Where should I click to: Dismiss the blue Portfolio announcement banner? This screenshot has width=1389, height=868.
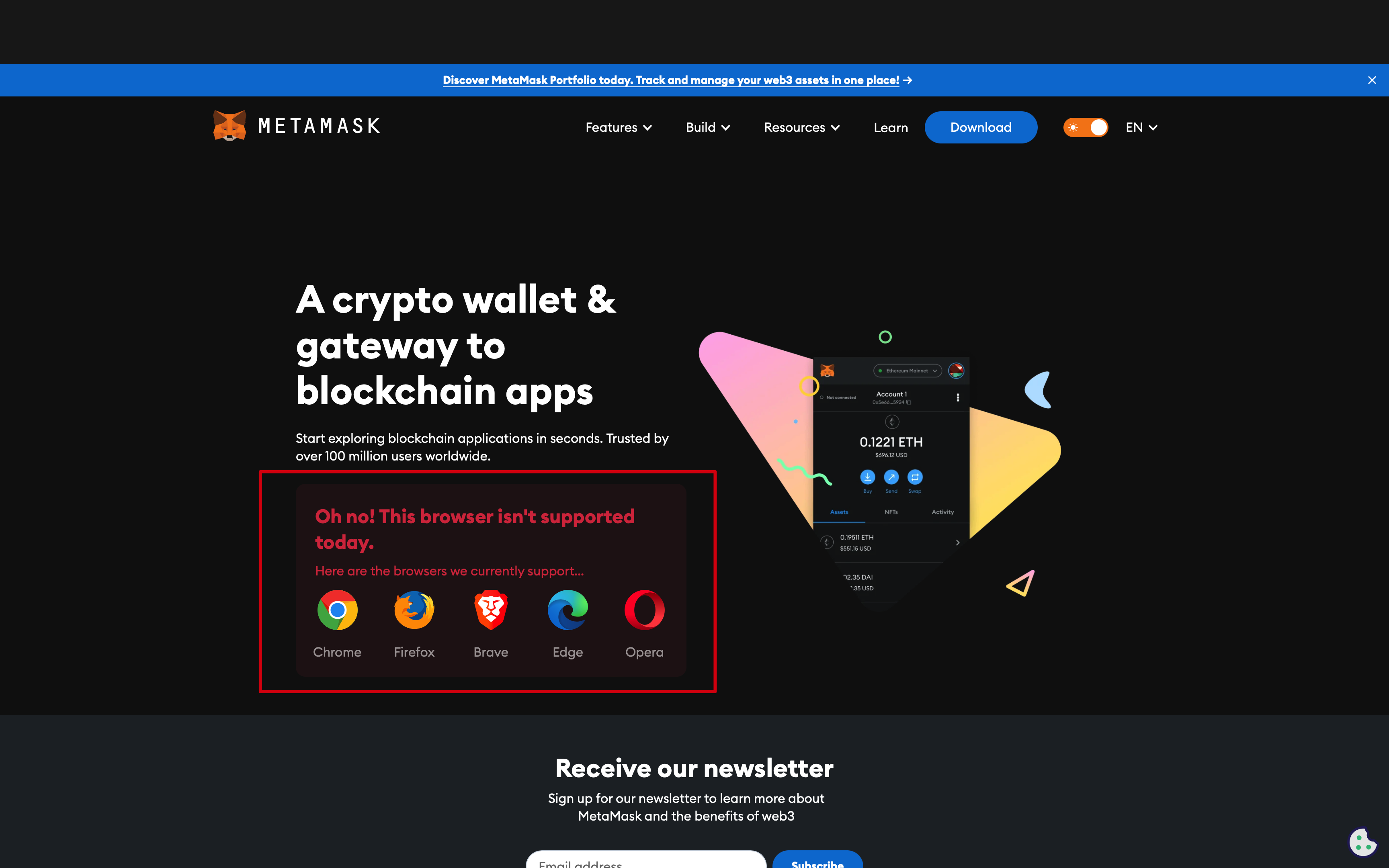[x=1372, y=80]
